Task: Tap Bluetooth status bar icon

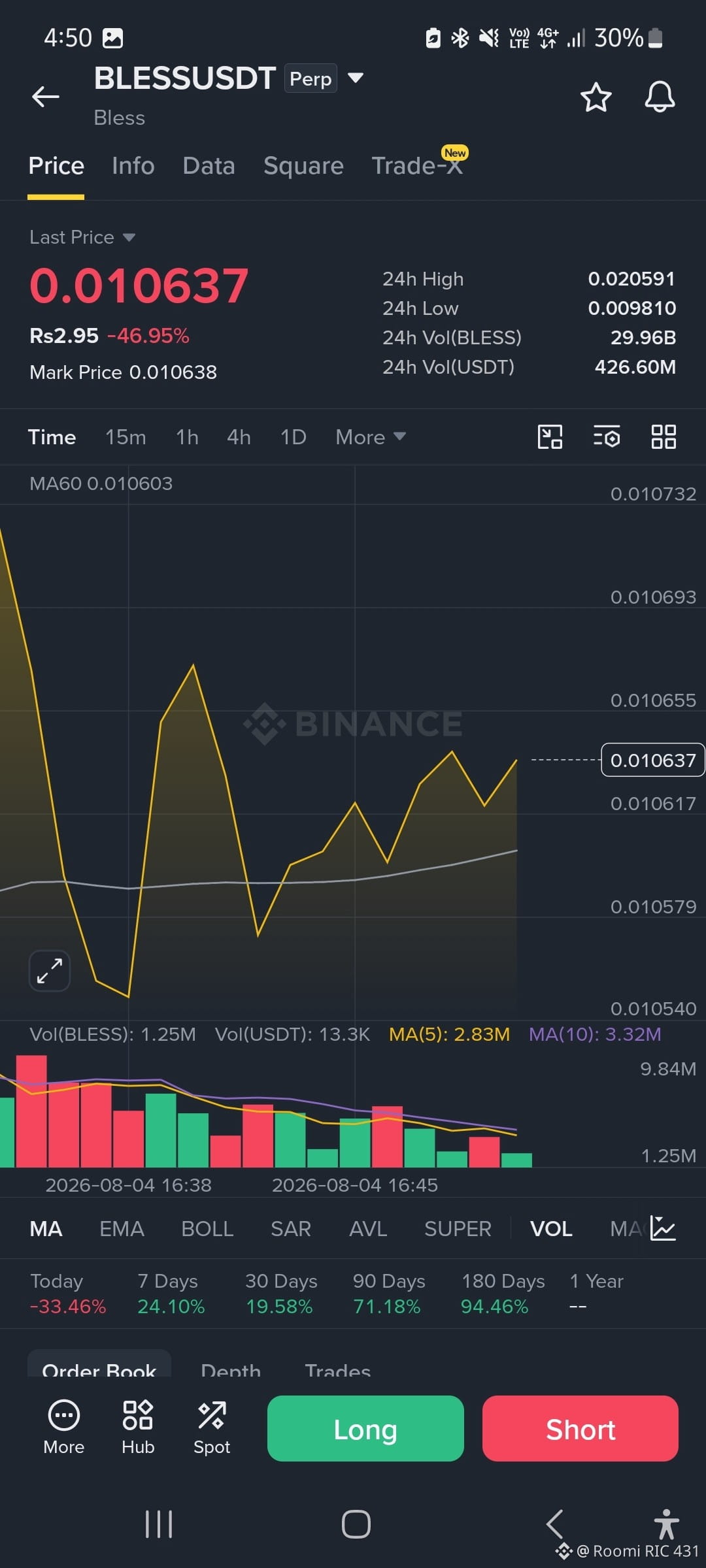Action: click(x=460, y=38)
